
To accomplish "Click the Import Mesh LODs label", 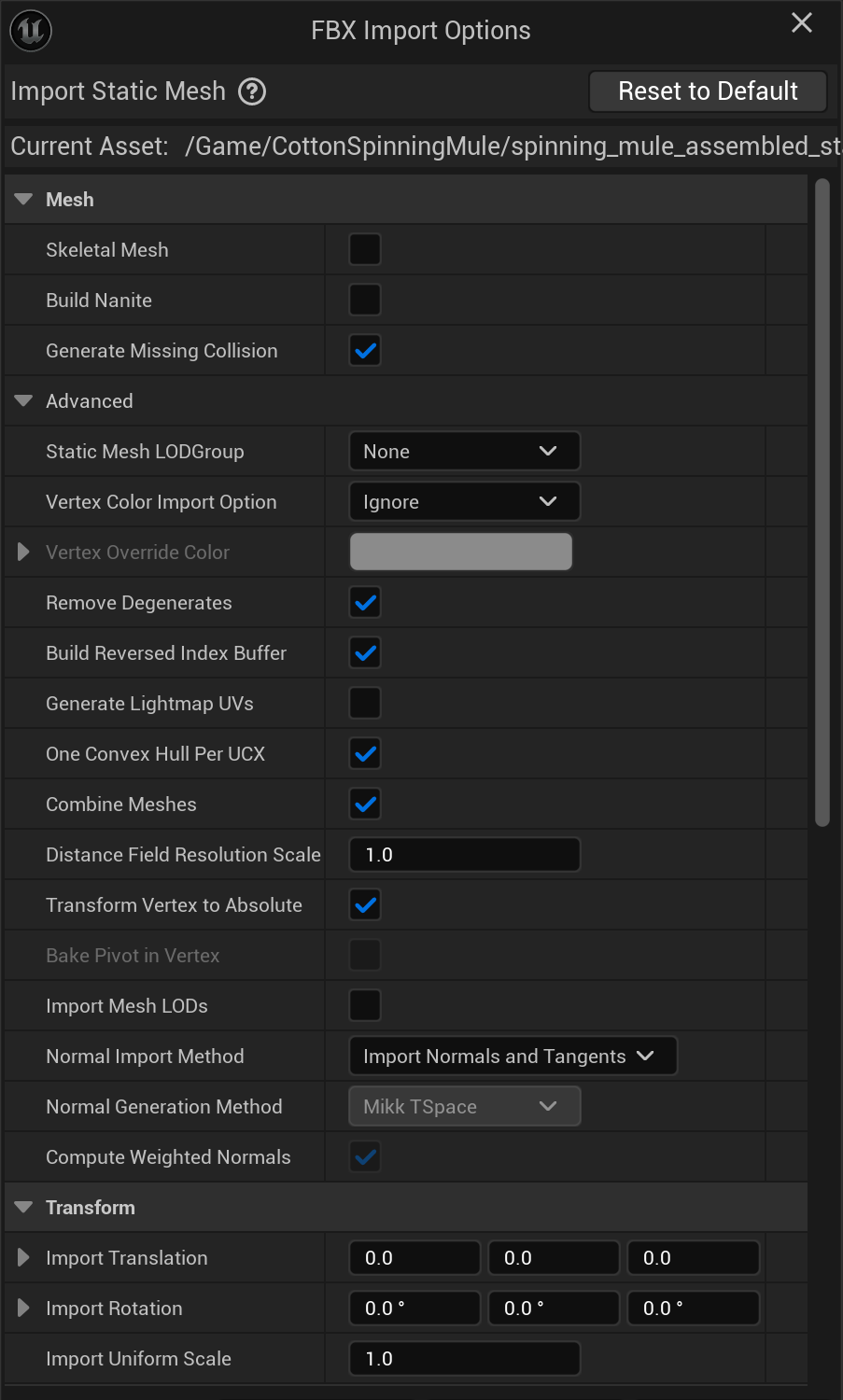I will coord(127,1006).
